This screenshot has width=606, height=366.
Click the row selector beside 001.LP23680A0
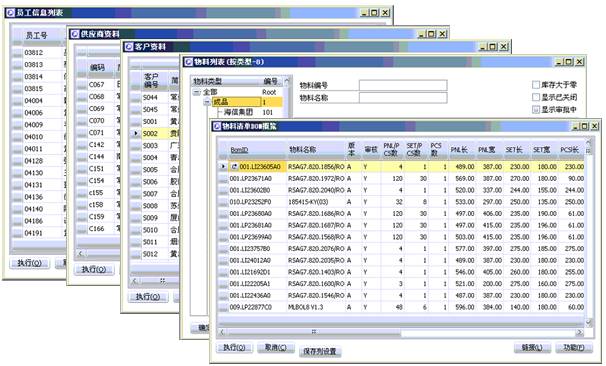click(223, 214)
